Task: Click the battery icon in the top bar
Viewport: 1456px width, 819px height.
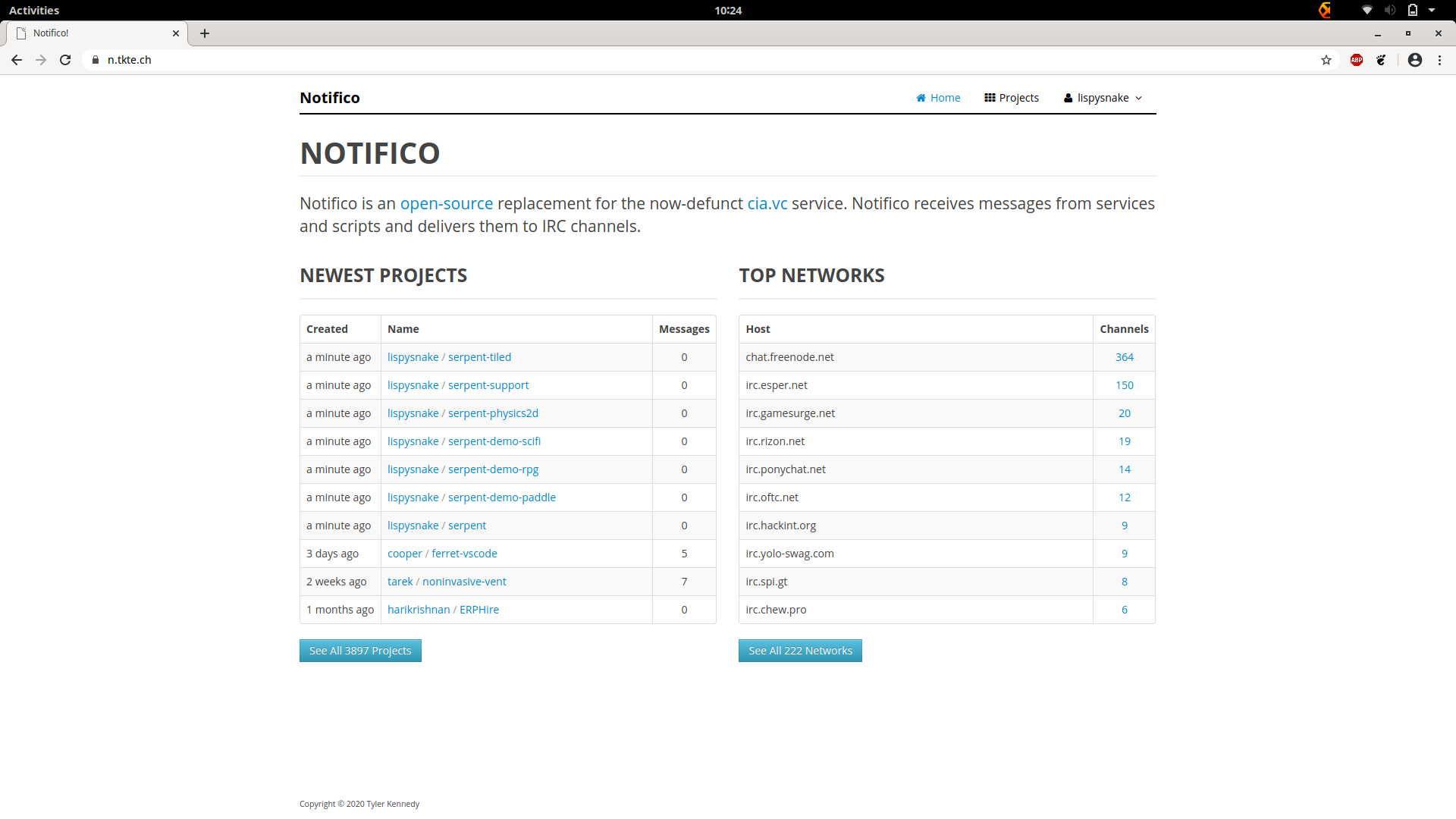Action: tap(1413, 11)
